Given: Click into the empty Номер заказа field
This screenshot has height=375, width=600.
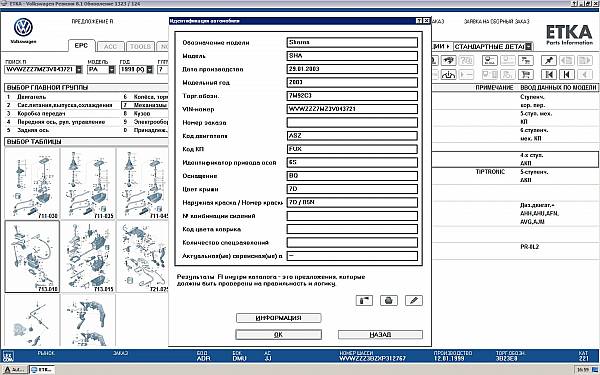Looking at the screenshot, I should tap(352, 122).
